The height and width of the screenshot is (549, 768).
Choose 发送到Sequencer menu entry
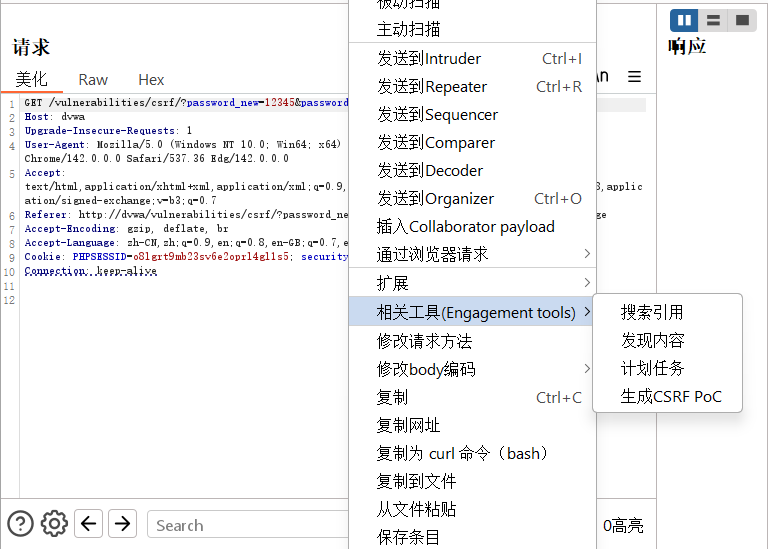[x=472, y=115]
